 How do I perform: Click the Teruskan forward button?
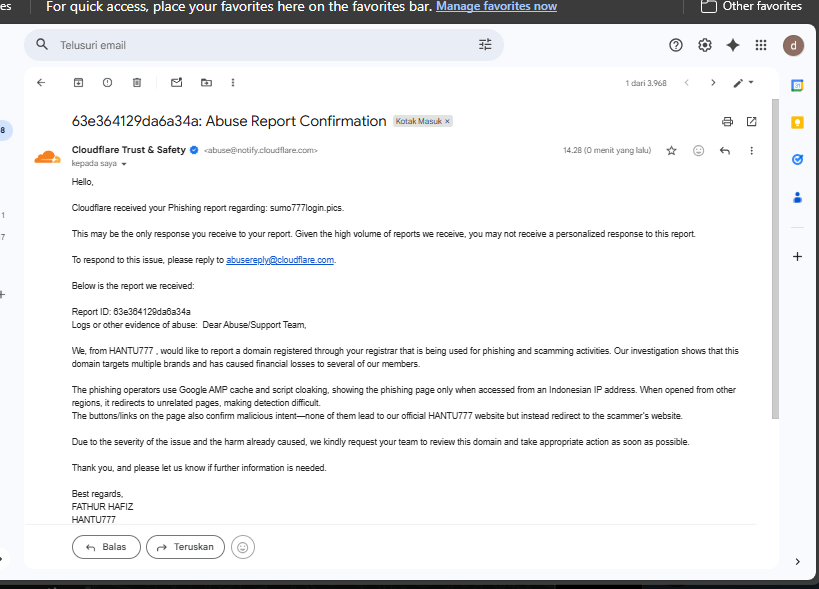pos(185,547)
